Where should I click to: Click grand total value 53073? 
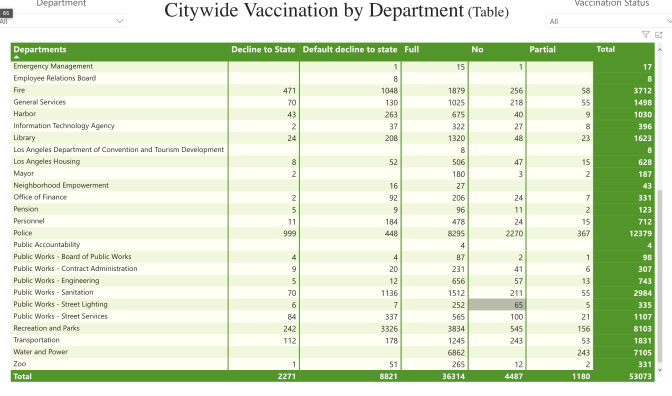coord(640,376)
